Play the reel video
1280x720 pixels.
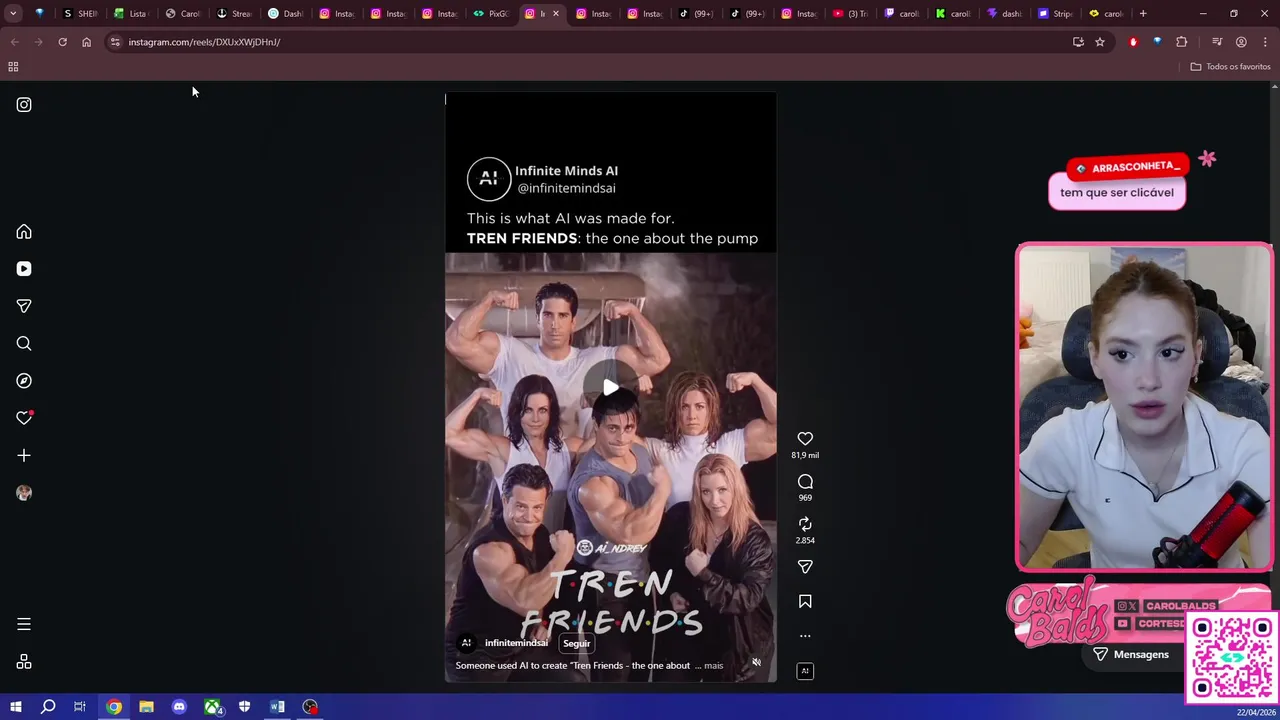coord(610,388)
